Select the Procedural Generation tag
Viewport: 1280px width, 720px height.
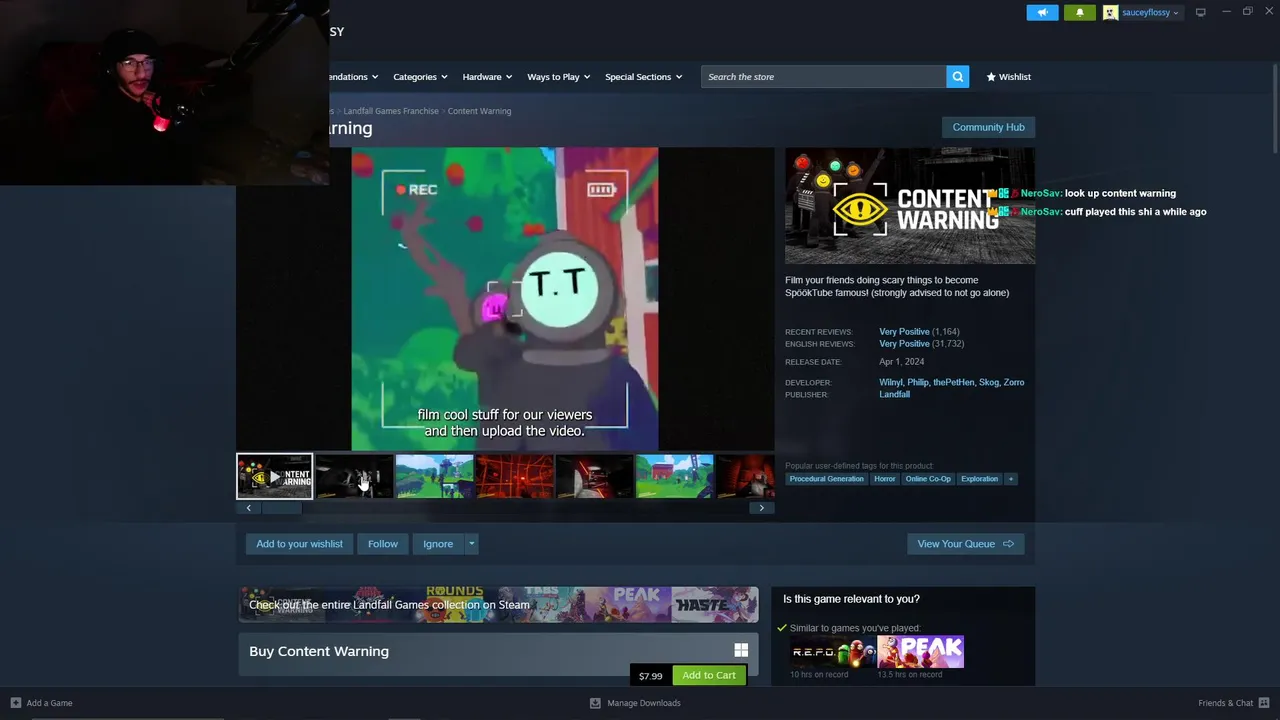click(826, 479)
